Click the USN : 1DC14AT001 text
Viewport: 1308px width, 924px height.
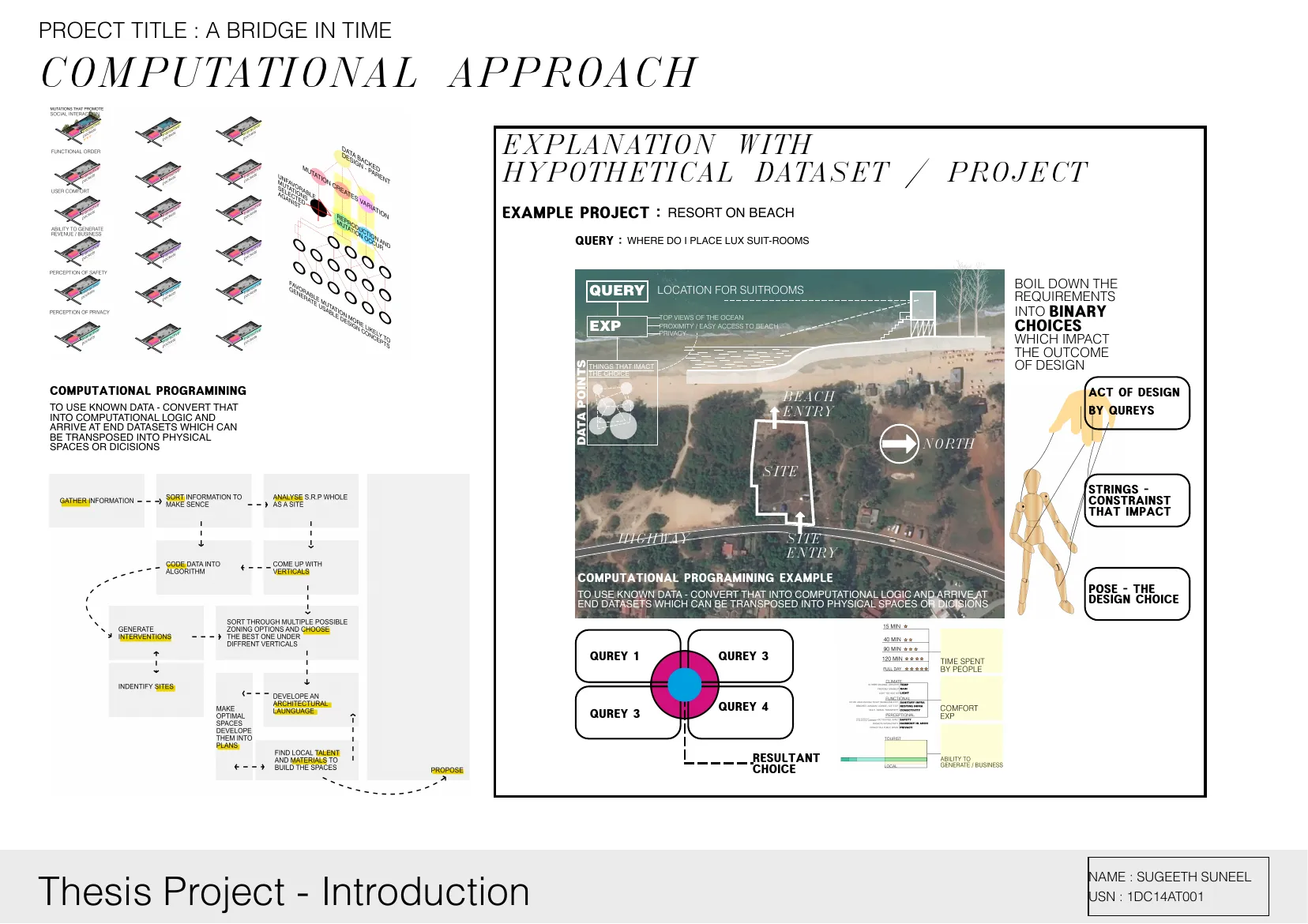[x=1146, y=896]
